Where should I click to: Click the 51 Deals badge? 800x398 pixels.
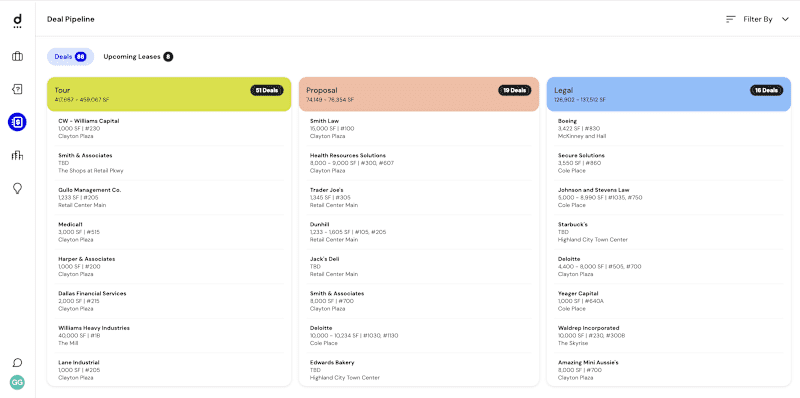click(x=267, y=90)
